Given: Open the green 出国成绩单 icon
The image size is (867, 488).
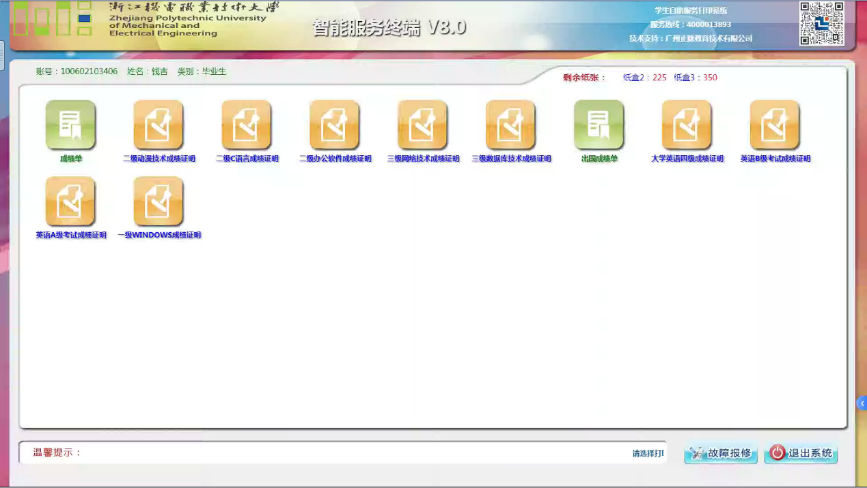Looking at the screenshot, I should (x=598, y=125).
